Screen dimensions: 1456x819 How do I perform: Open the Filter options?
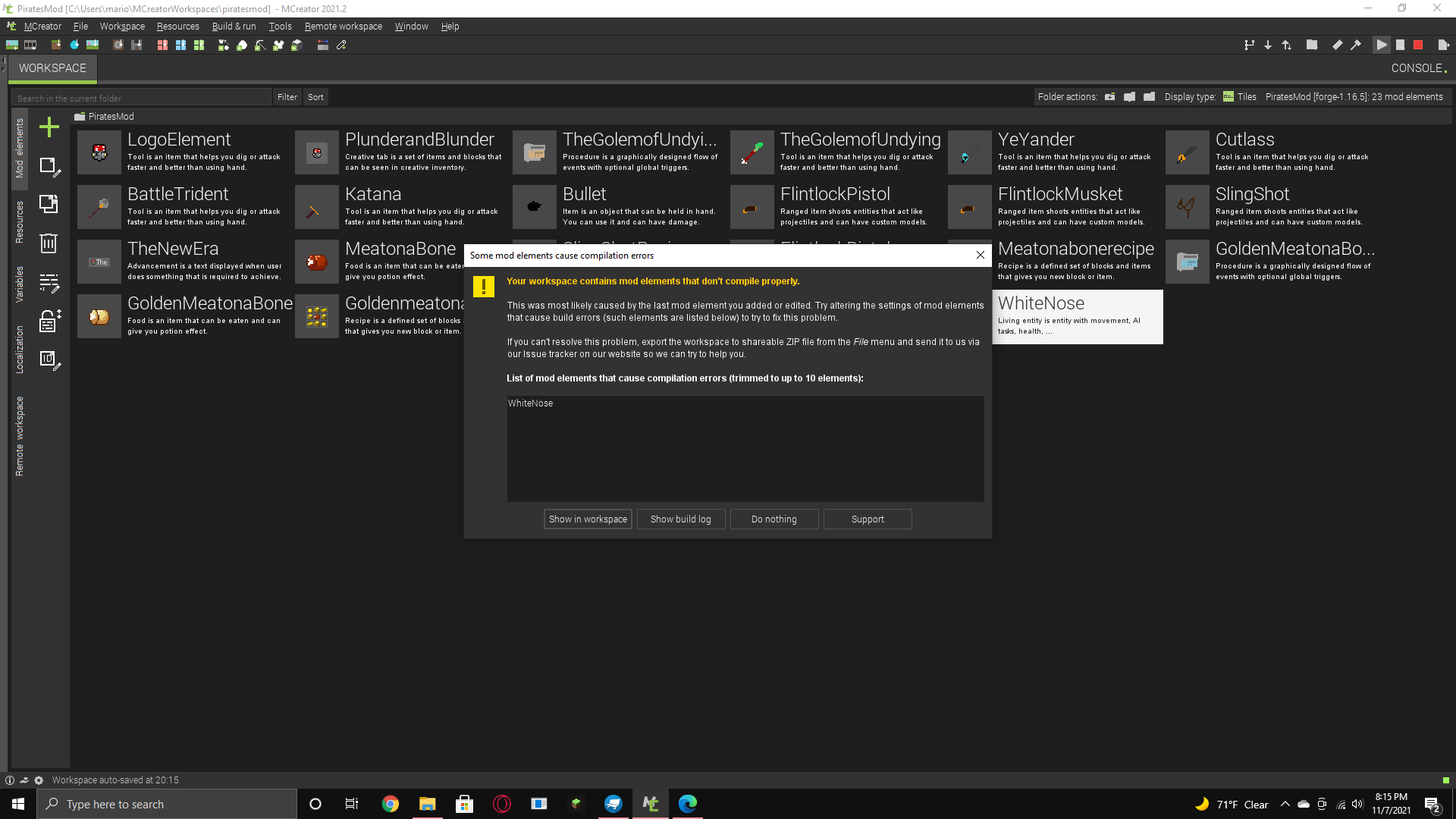click(287, 97)
